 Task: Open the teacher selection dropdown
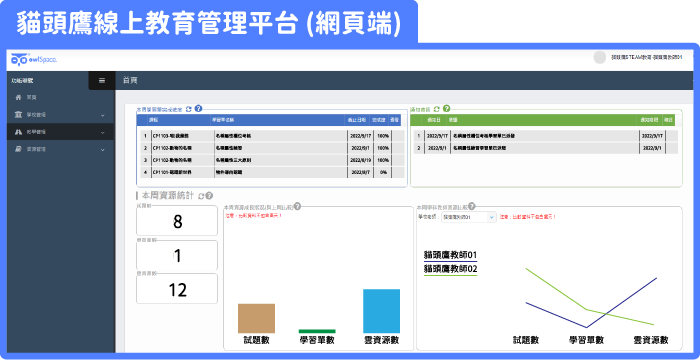pyautogui.click(x=468, y=217)
